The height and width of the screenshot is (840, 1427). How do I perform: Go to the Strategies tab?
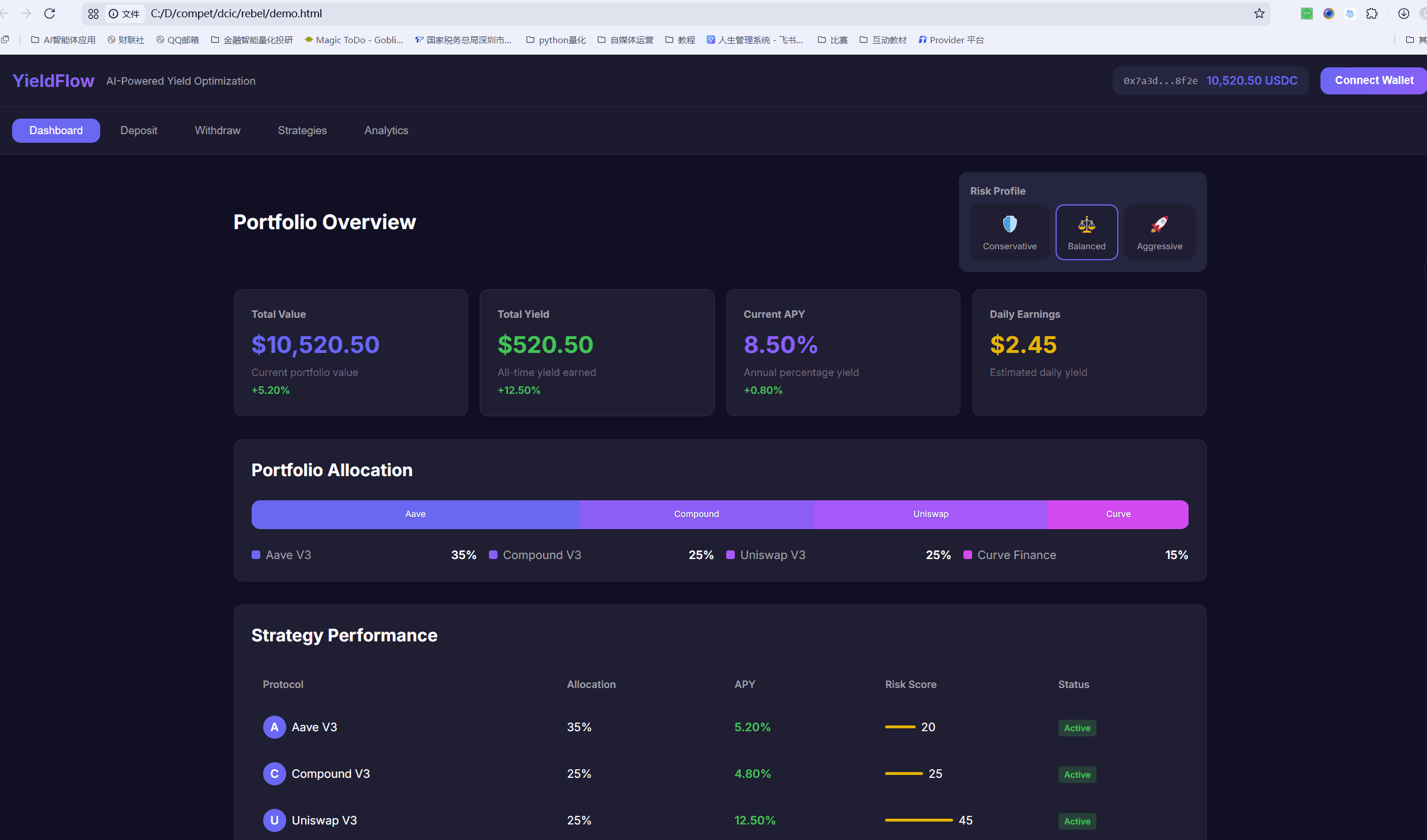coord(302,131)
